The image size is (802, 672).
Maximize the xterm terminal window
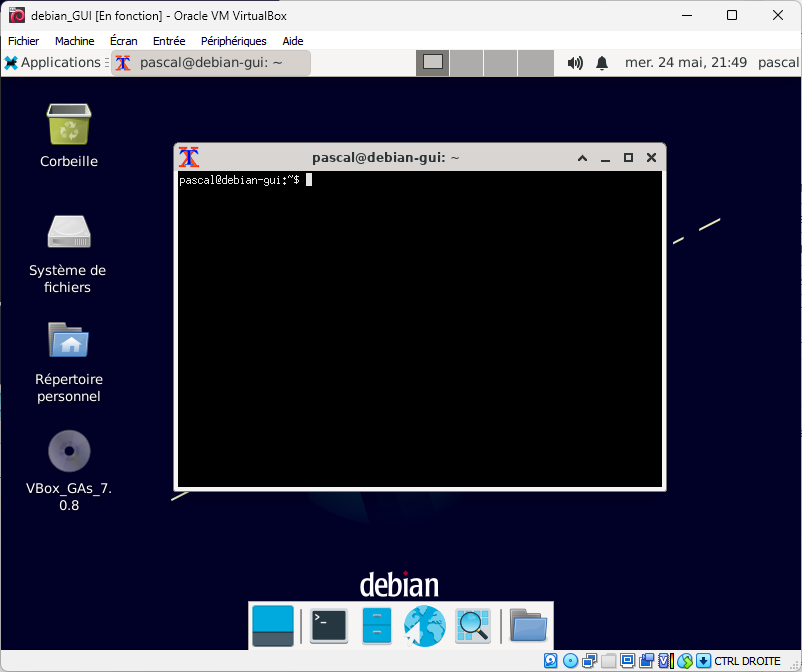(x=628, y=158)
